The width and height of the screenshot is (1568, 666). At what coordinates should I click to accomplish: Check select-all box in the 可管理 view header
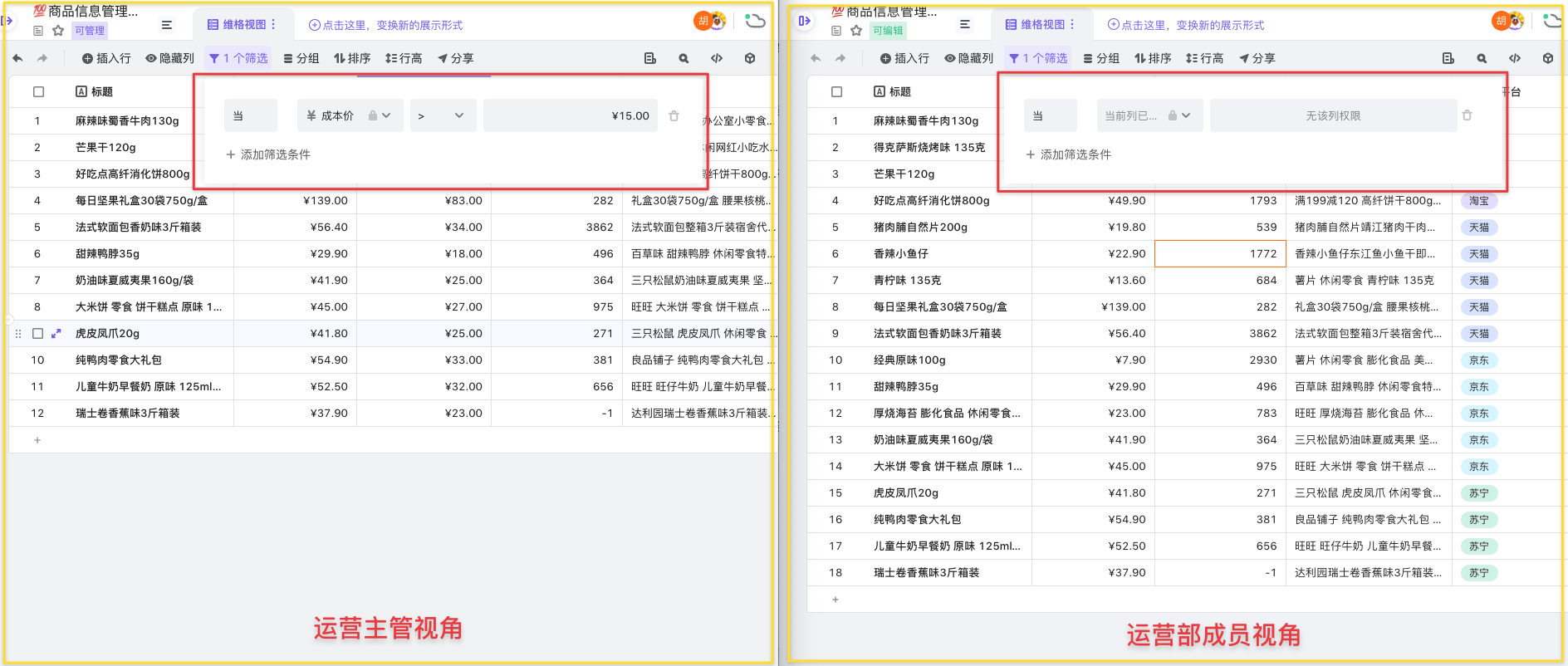tap(38, 92)
